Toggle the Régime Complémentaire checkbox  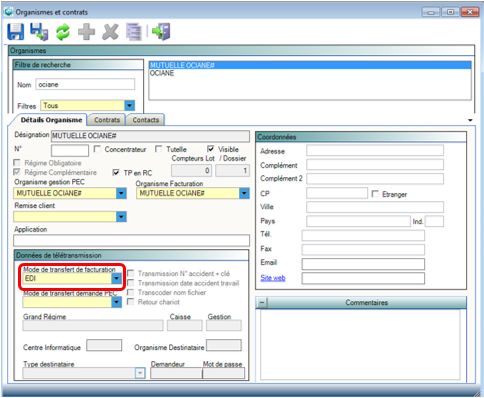17,172
